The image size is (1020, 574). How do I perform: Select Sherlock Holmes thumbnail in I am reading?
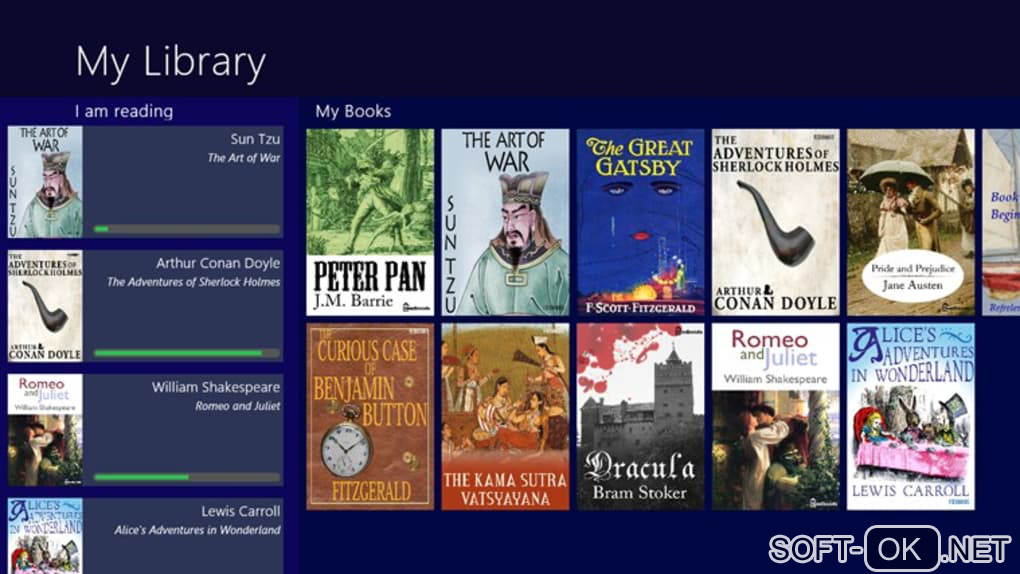tap(45, 306)
